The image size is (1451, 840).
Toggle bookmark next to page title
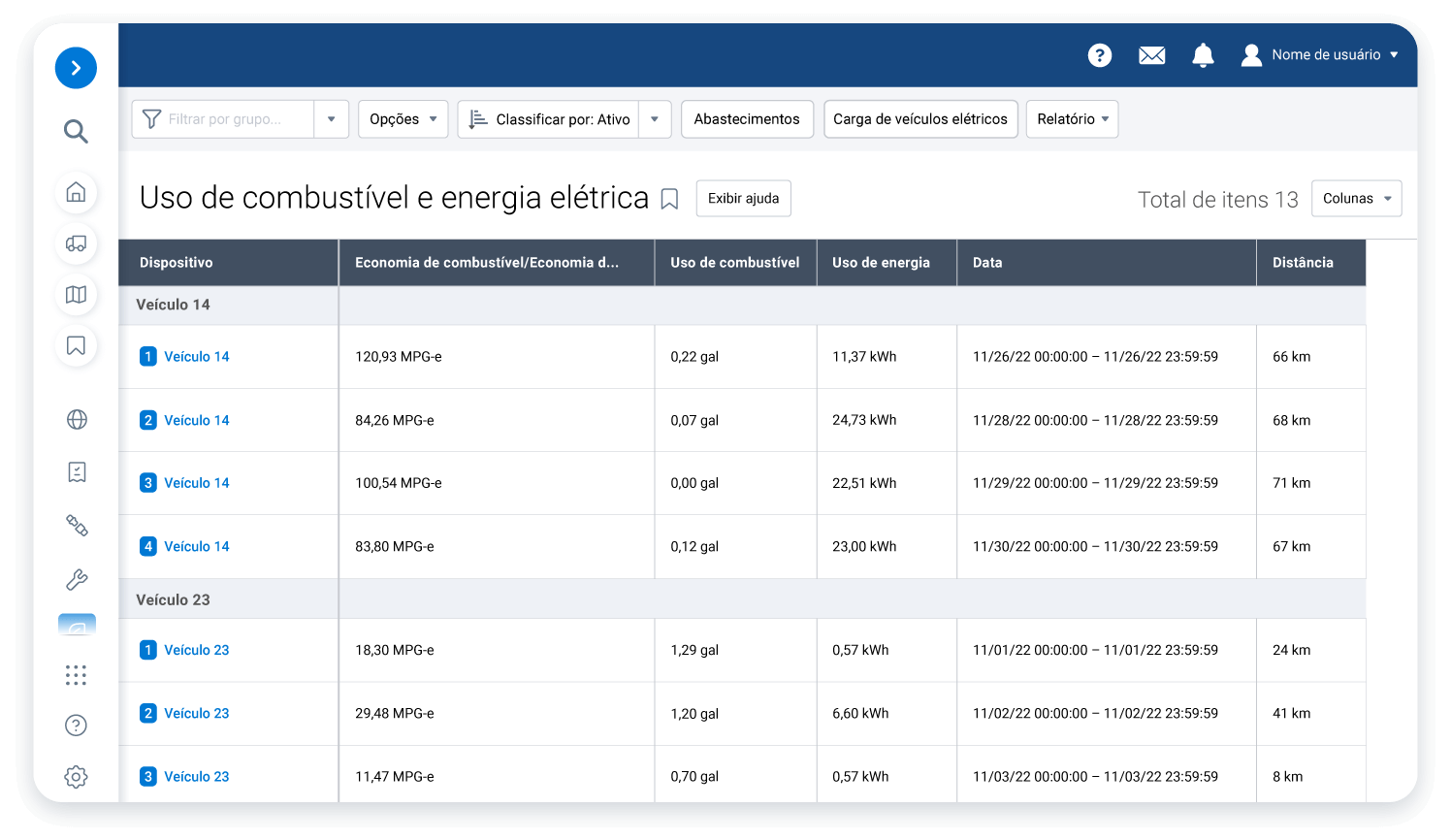click(x=669, y=199)
